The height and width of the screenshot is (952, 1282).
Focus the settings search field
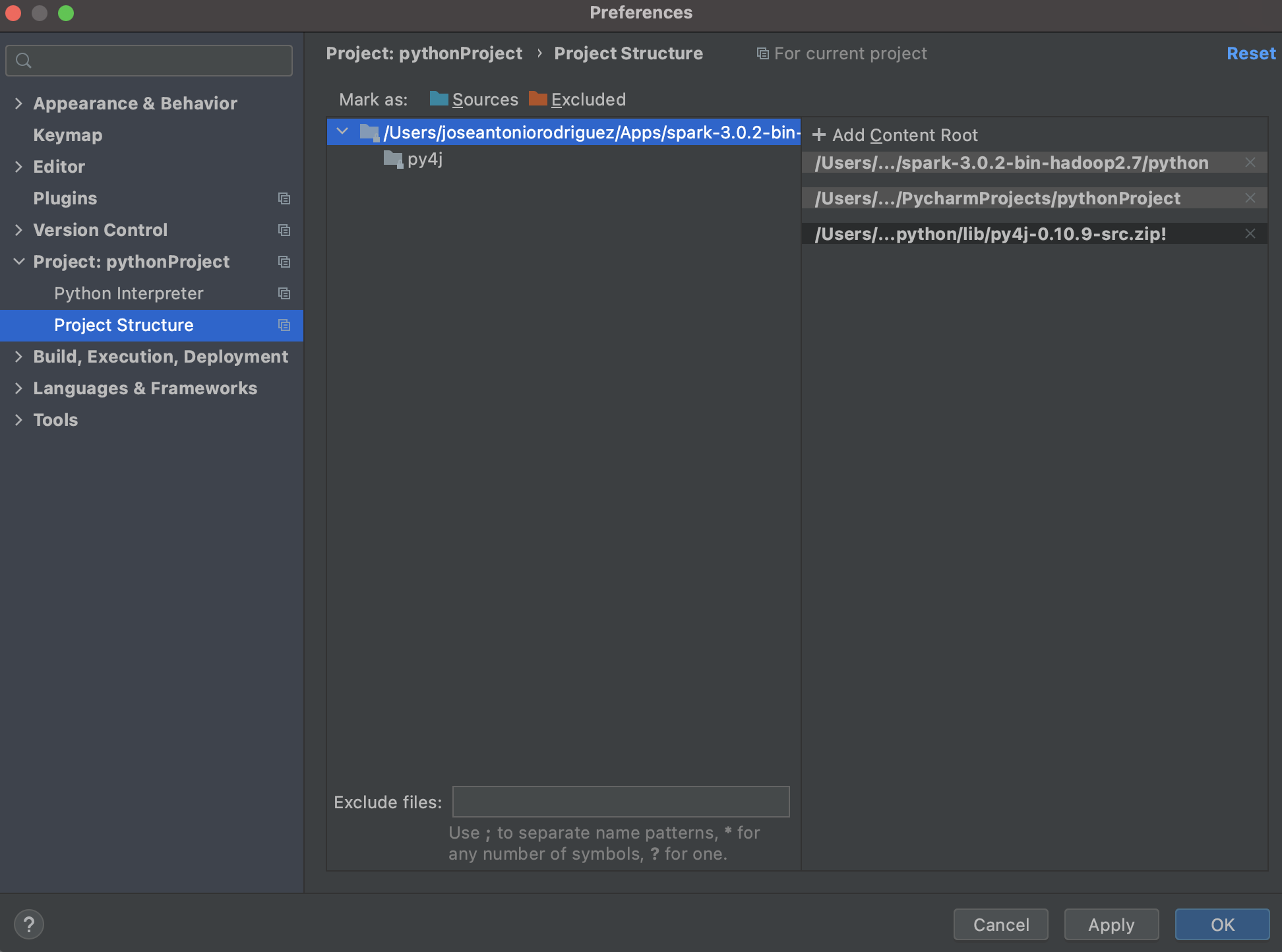(149, 61)
